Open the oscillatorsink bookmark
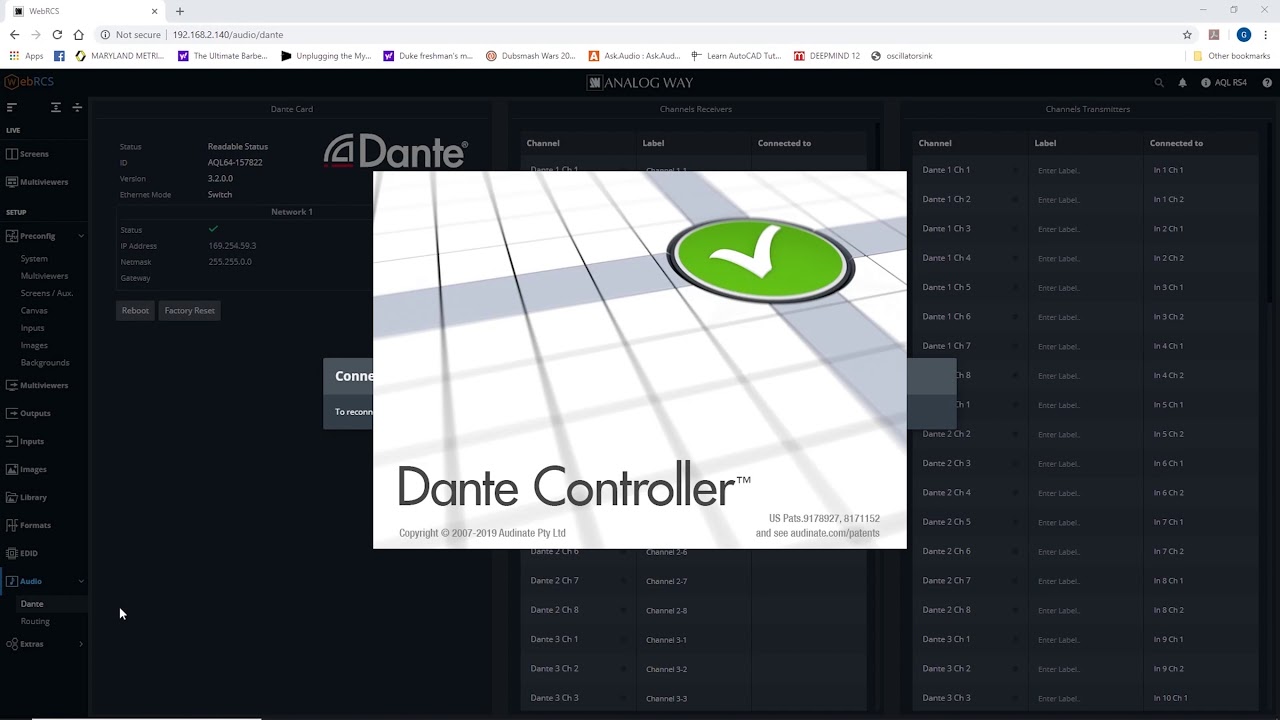This screenshot has height=720, width=1280. pyautogui.click(x=902, y=56)
